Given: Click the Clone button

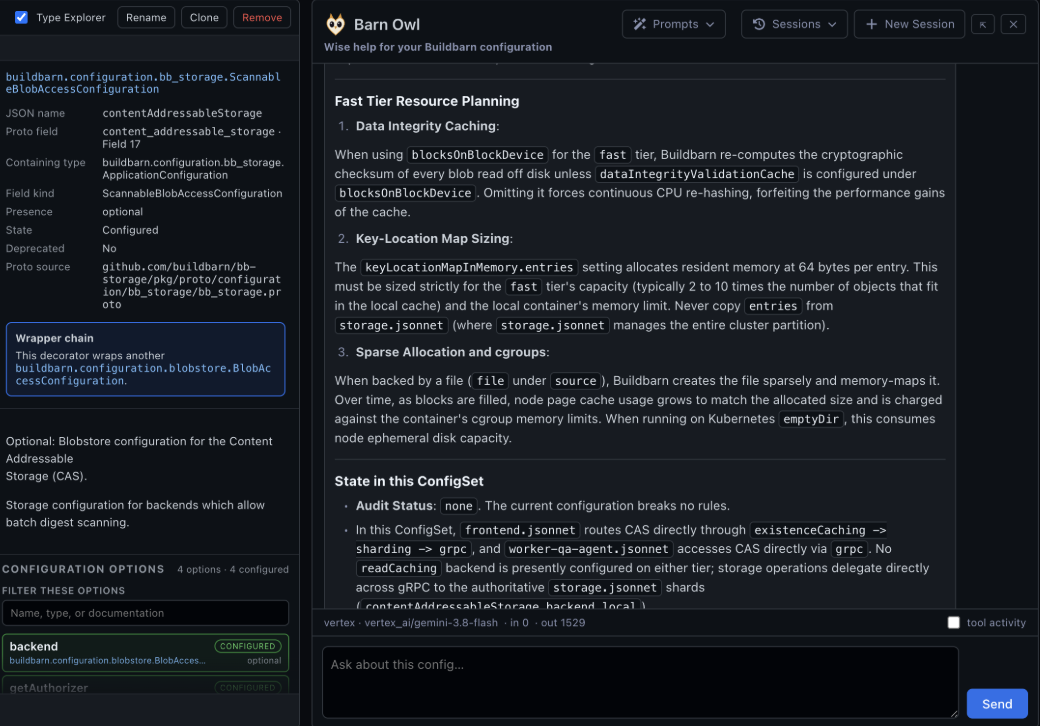Looking at the screenshot, I should pyautogui.click(x=204, y=17).
